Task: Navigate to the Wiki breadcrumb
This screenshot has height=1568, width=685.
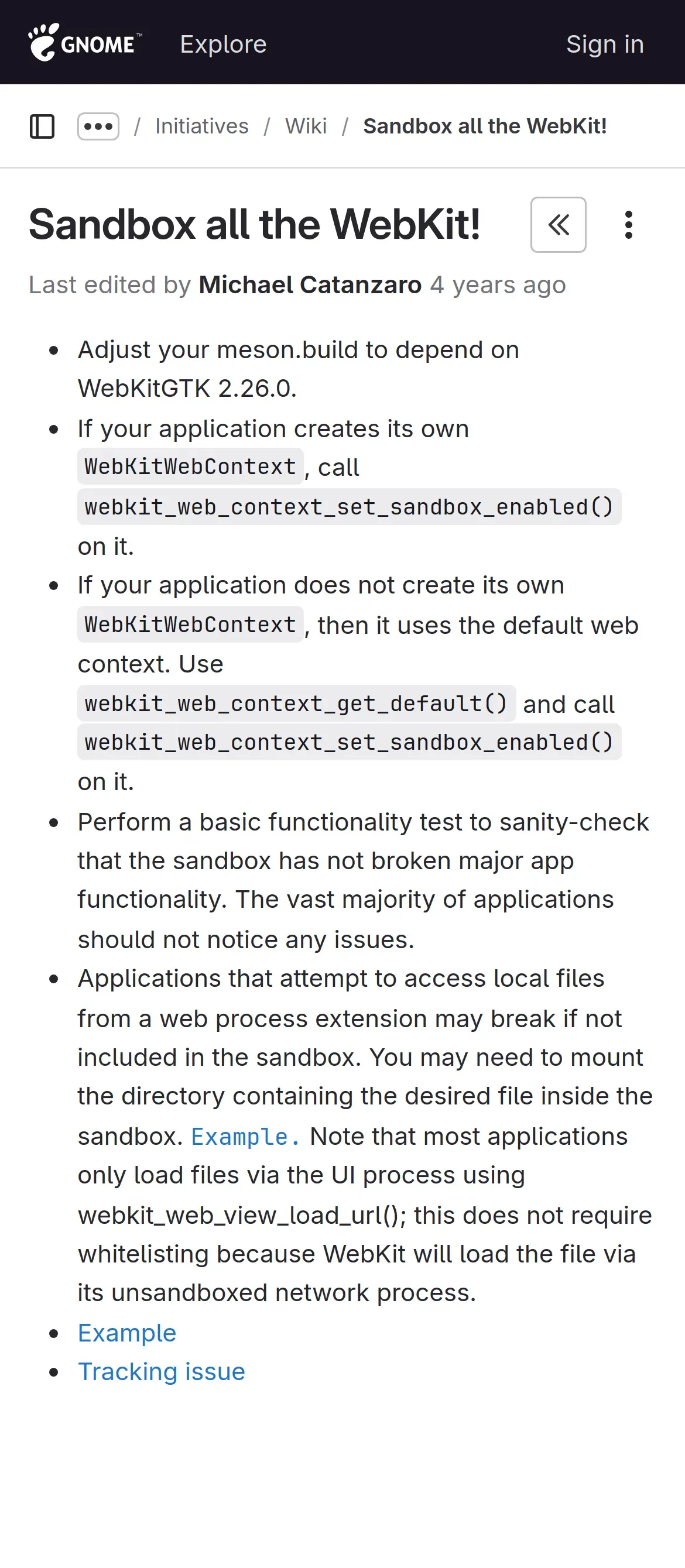Action: (x=306, y=126)
